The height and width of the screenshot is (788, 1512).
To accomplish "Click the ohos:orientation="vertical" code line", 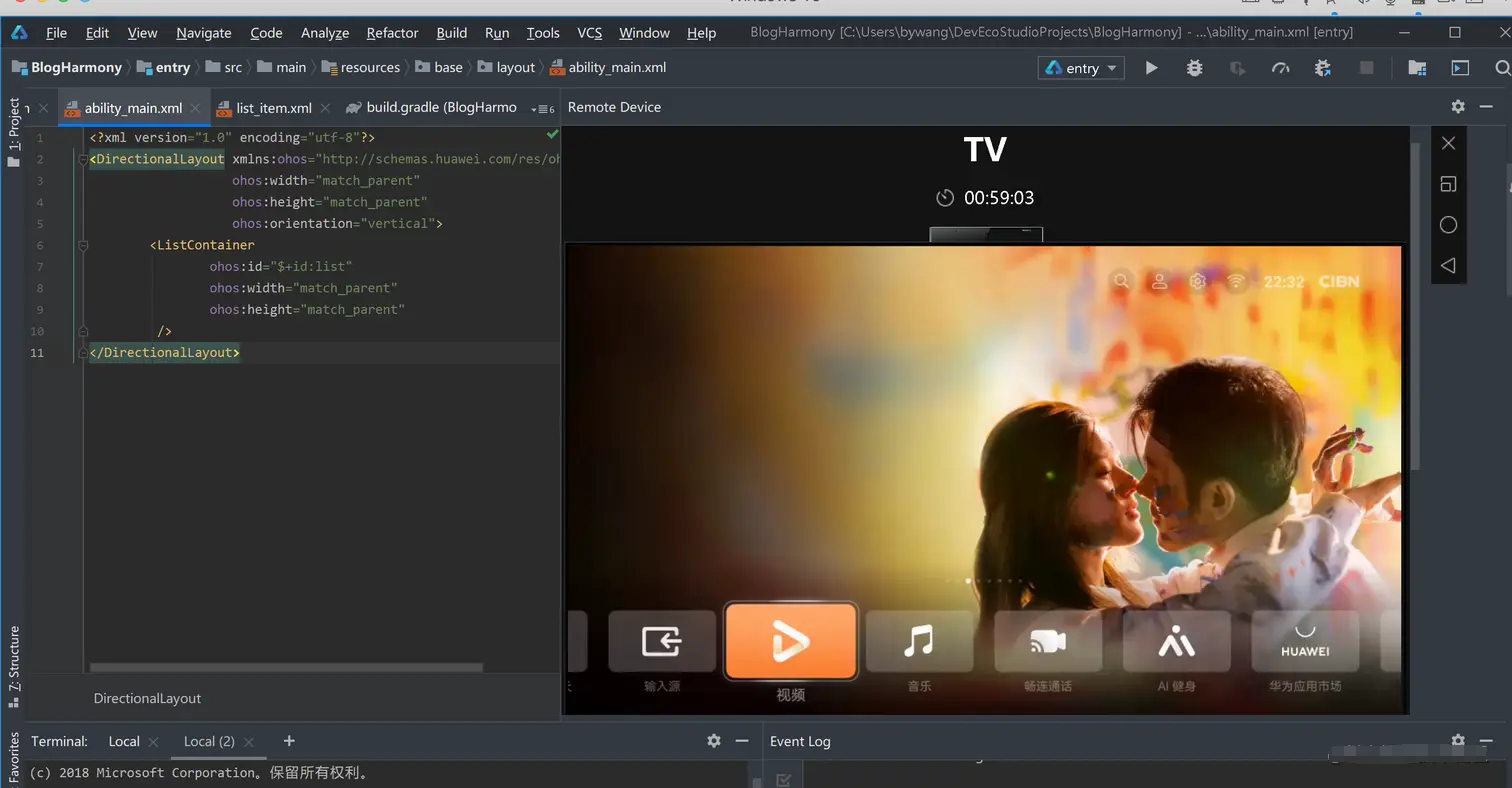I will coord(337,224).
